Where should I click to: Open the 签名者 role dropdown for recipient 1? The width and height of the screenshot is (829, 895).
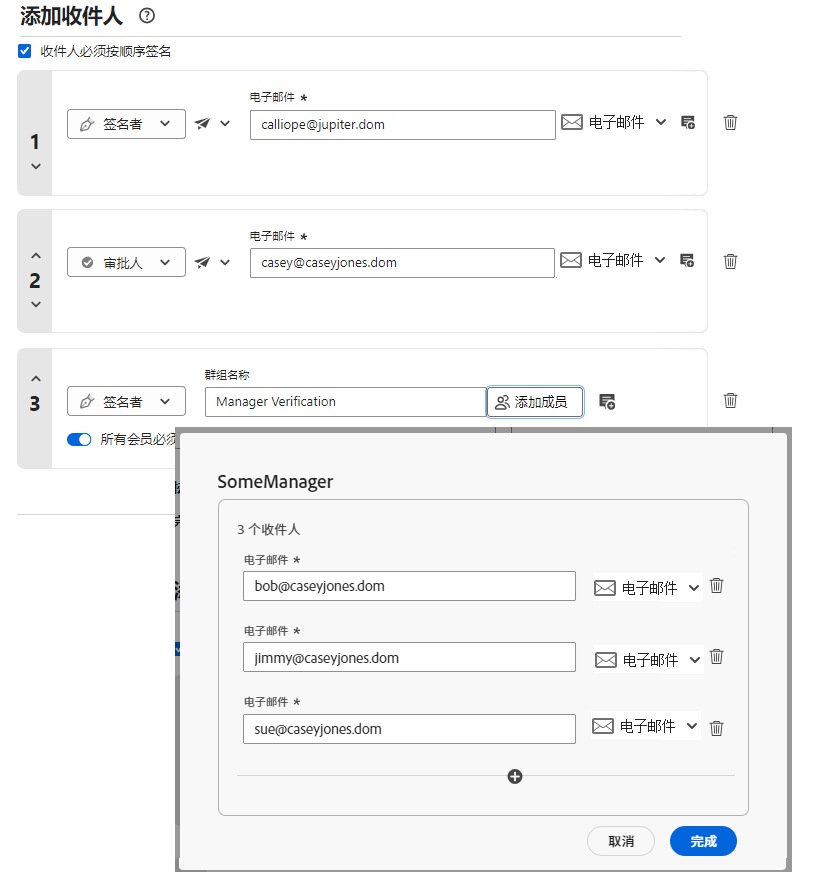tap(126, 123)
